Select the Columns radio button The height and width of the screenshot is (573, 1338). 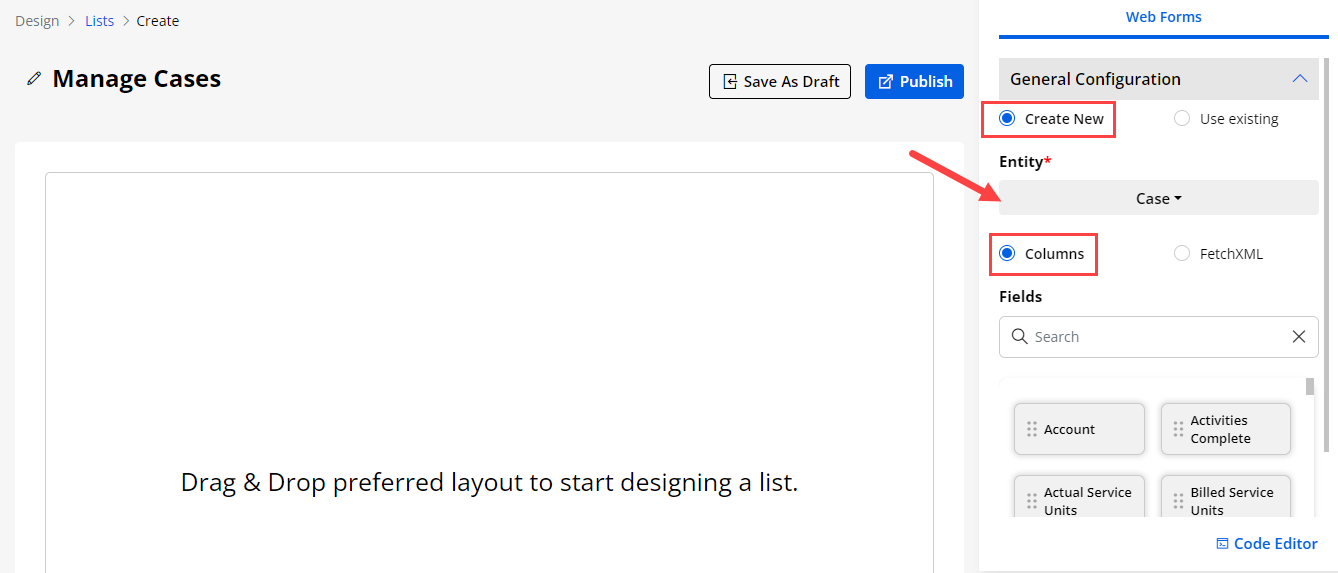coord(1007,254)
